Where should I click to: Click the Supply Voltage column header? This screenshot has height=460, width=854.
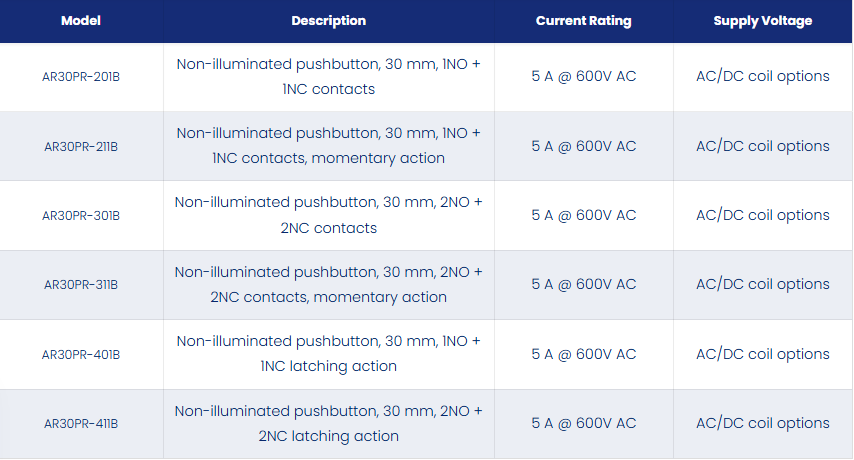[762, 21]
